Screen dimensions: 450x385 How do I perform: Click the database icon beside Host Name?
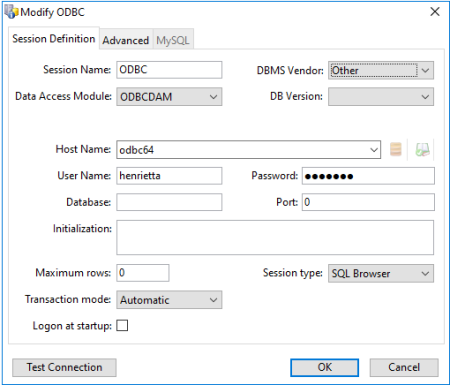tap(396, 149)
